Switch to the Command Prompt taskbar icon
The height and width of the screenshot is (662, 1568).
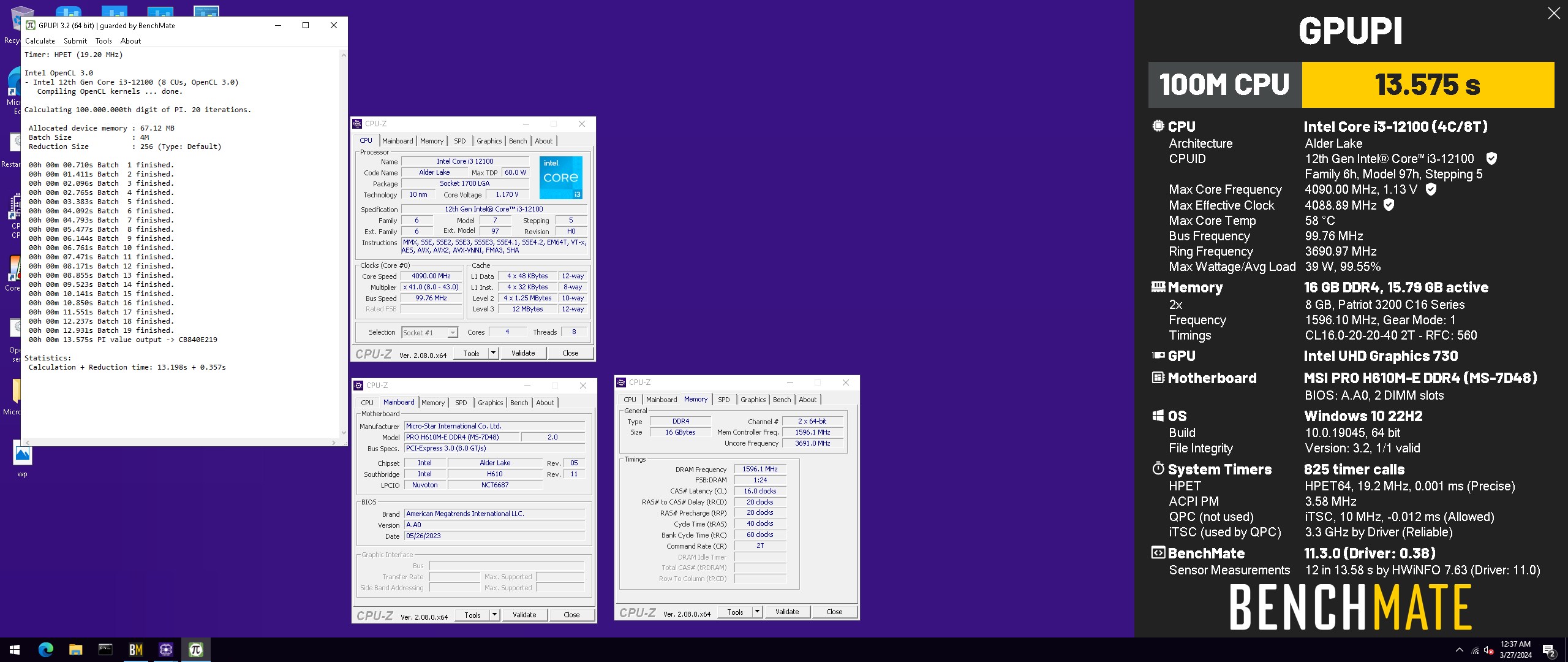coord(105,650)
